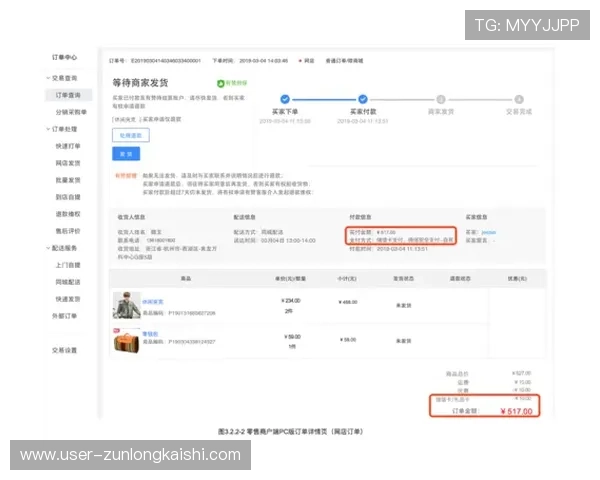Open 分销采购单 in the sidebar
Screen dimensions: 600x480
coord(71,112)
